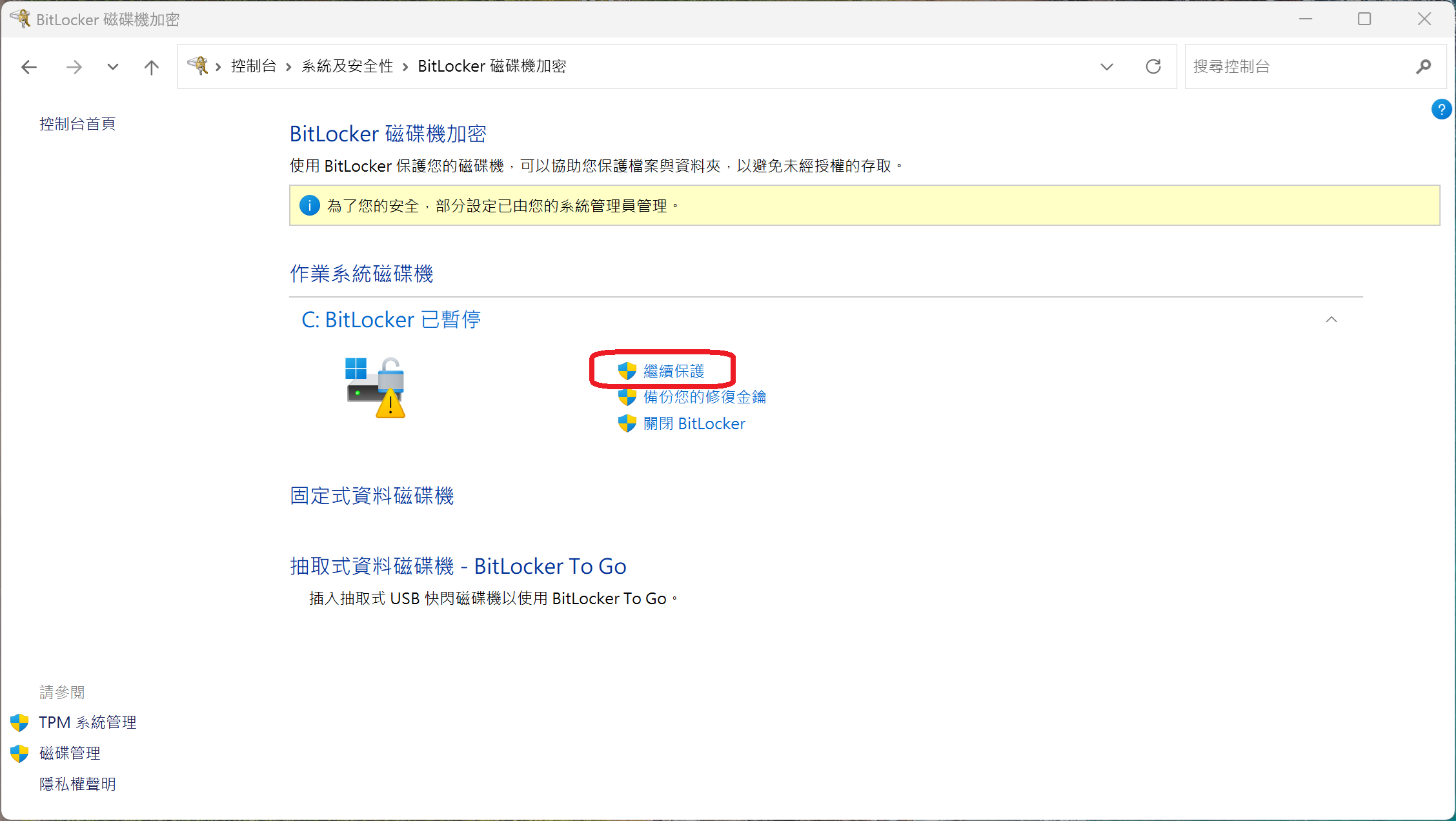Click the BitLocker keys icon in address bar
This screenshot has width=1456, height=821.
point(198,66)
